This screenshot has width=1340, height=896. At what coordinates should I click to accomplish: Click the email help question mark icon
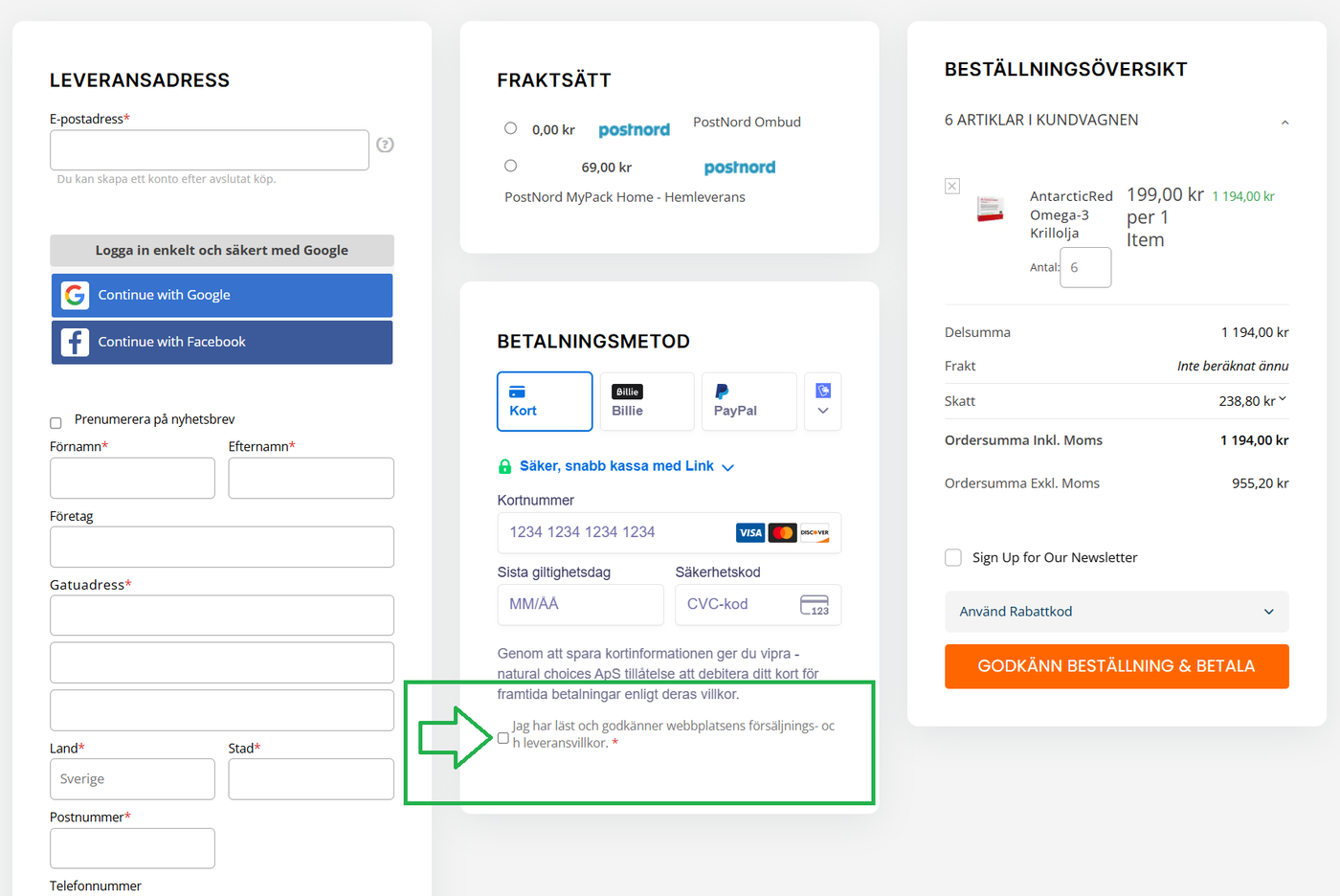click(x=385, y=145)
